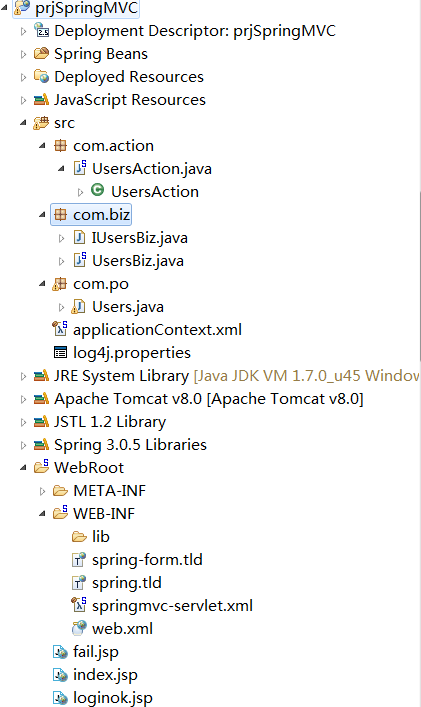421x707 pixels.
Task: Expand the Users.java node
Action: coord(61,307)
